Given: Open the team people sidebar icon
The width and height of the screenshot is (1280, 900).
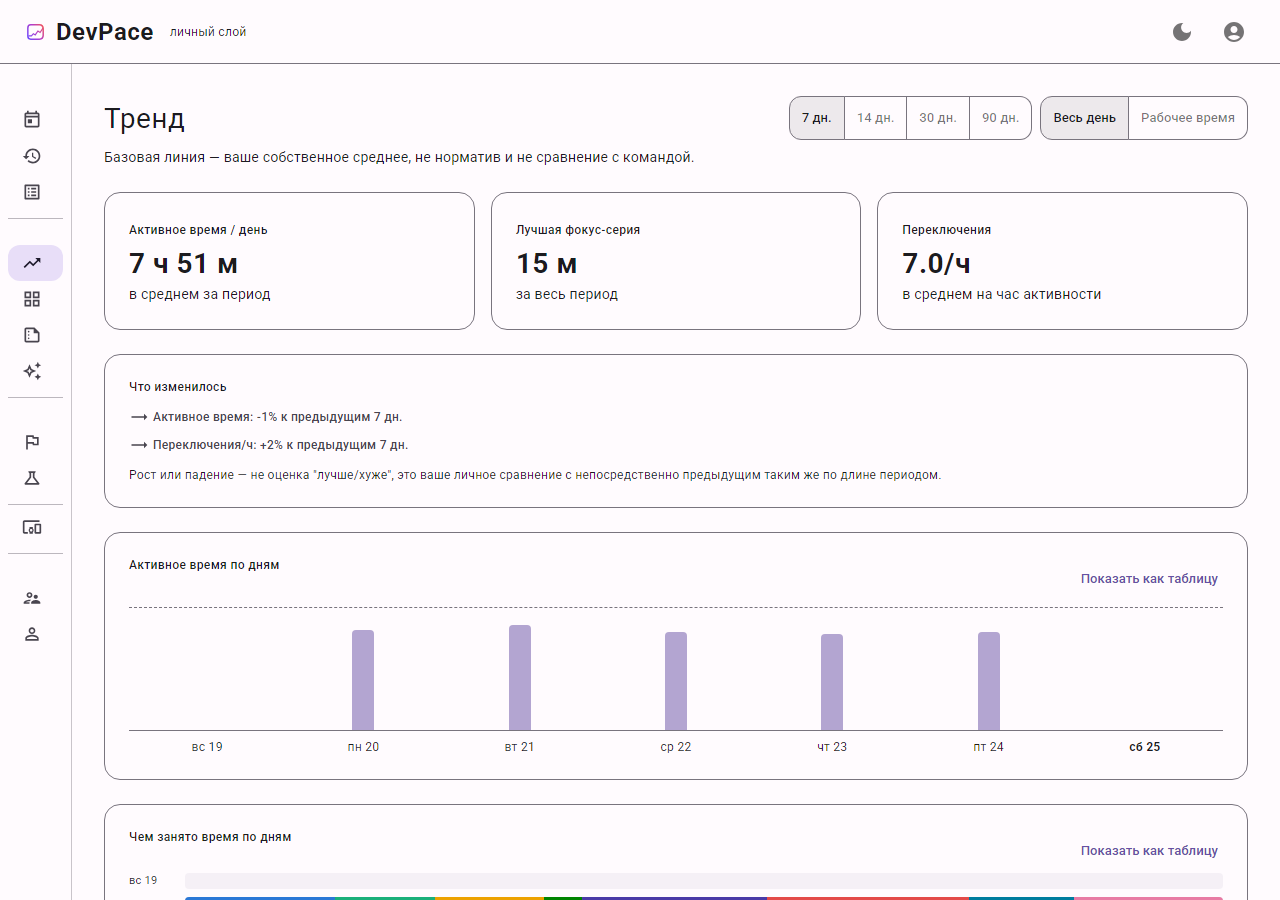Looking at the screenshot, I should (x=32, y=598).
